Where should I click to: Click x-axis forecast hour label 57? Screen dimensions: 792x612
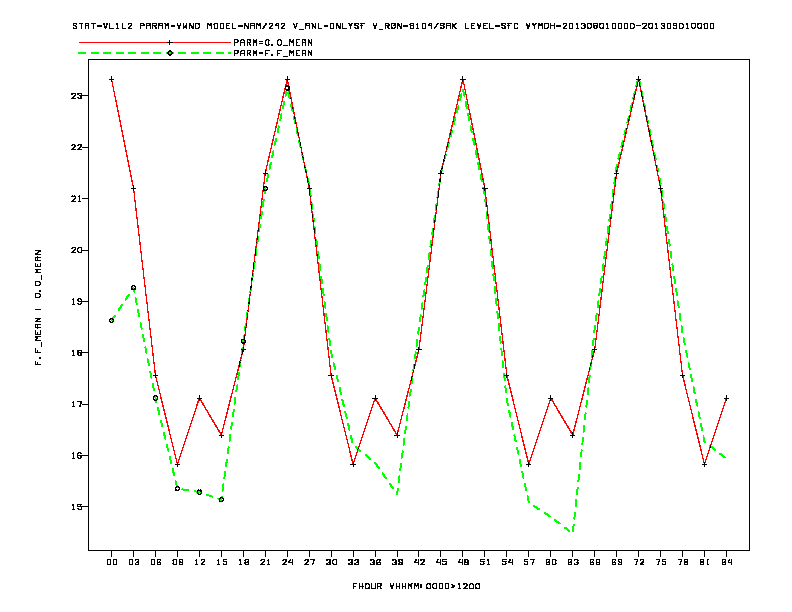[x=529, y=562]
